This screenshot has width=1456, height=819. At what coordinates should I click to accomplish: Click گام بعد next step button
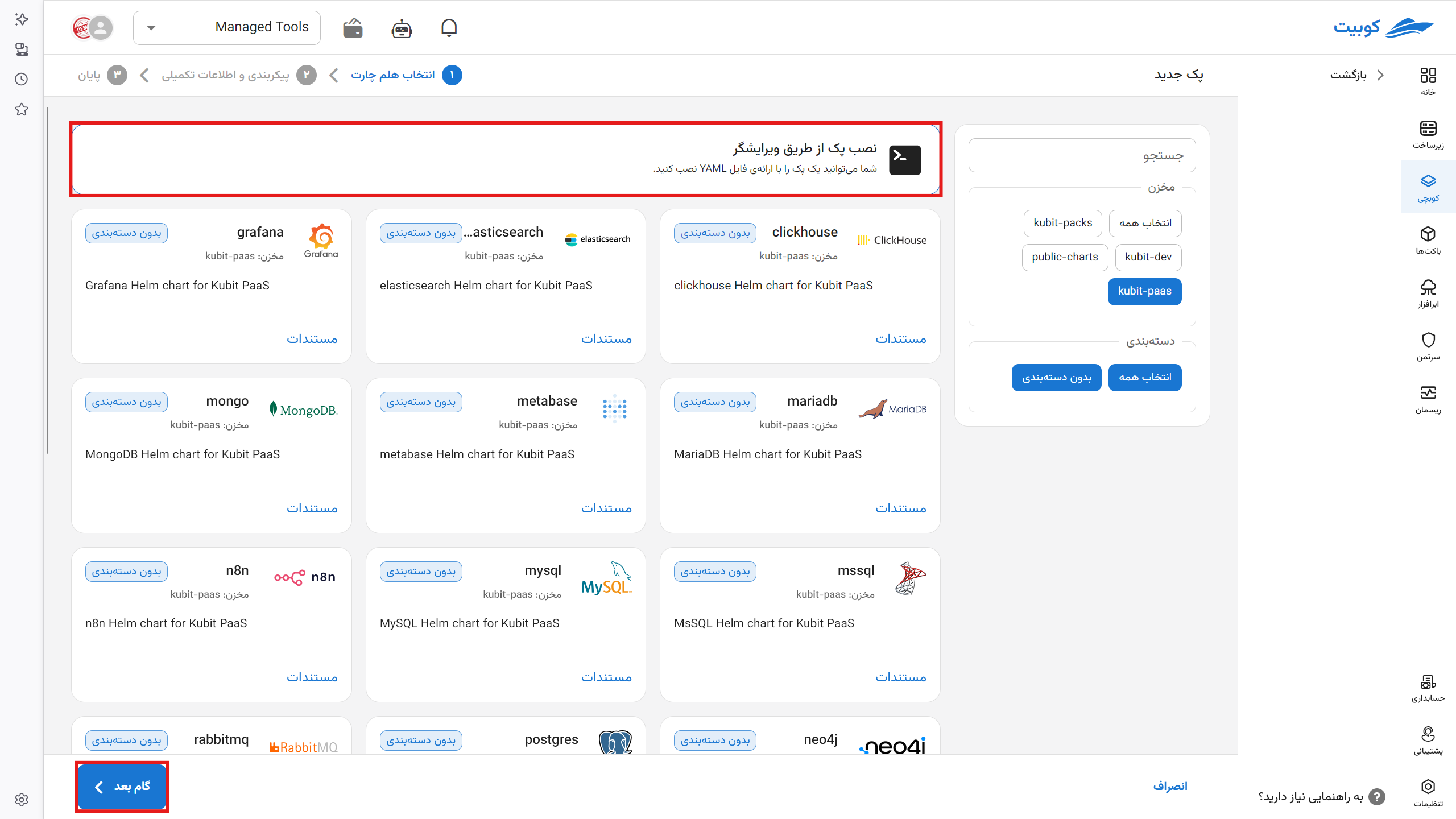(122, 787)
